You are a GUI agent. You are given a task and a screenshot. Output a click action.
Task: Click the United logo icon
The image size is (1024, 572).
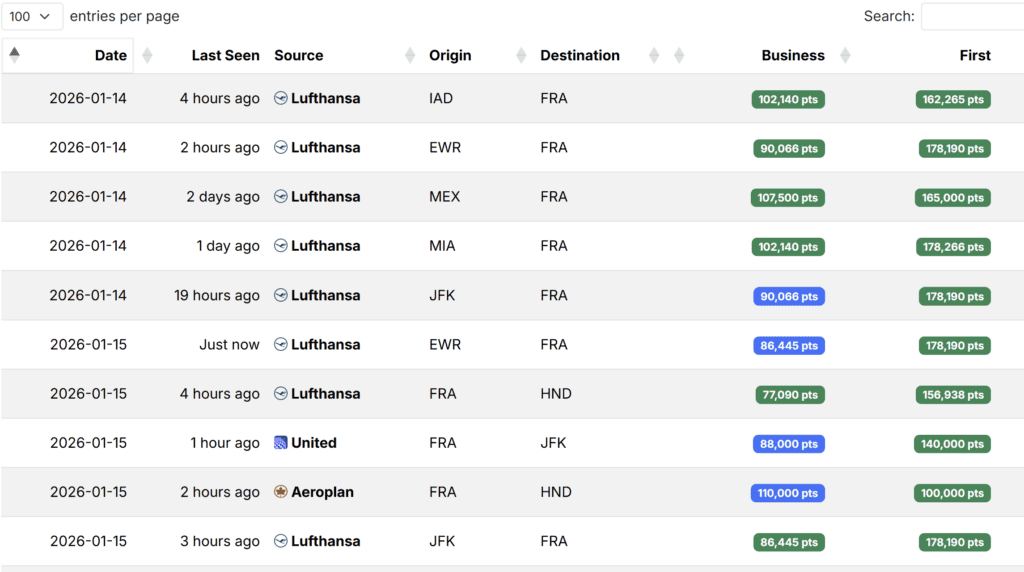[x=281, y=443]
